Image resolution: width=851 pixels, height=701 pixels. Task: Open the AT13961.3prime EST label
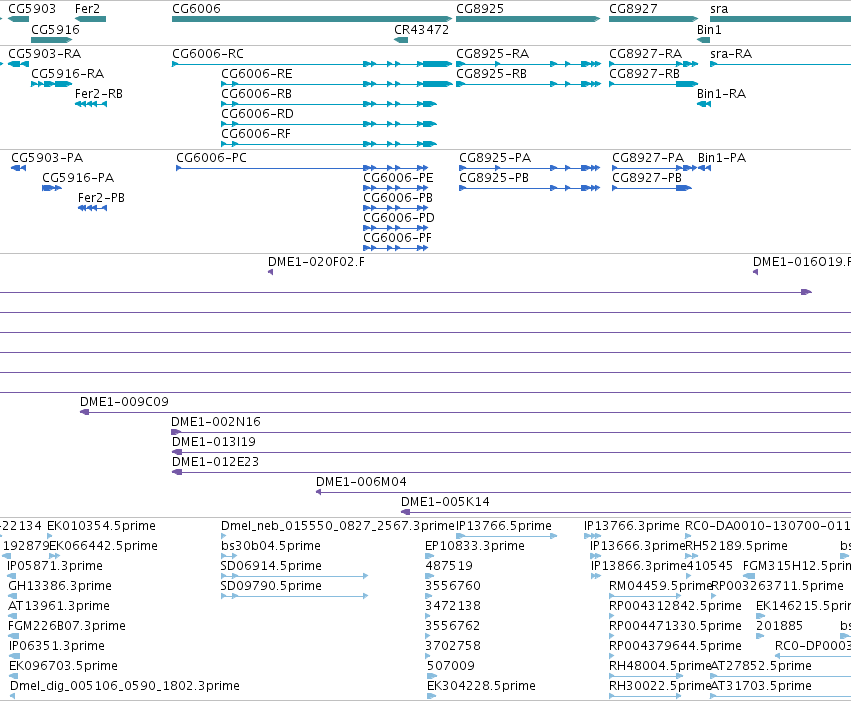(x=59, y=607)
